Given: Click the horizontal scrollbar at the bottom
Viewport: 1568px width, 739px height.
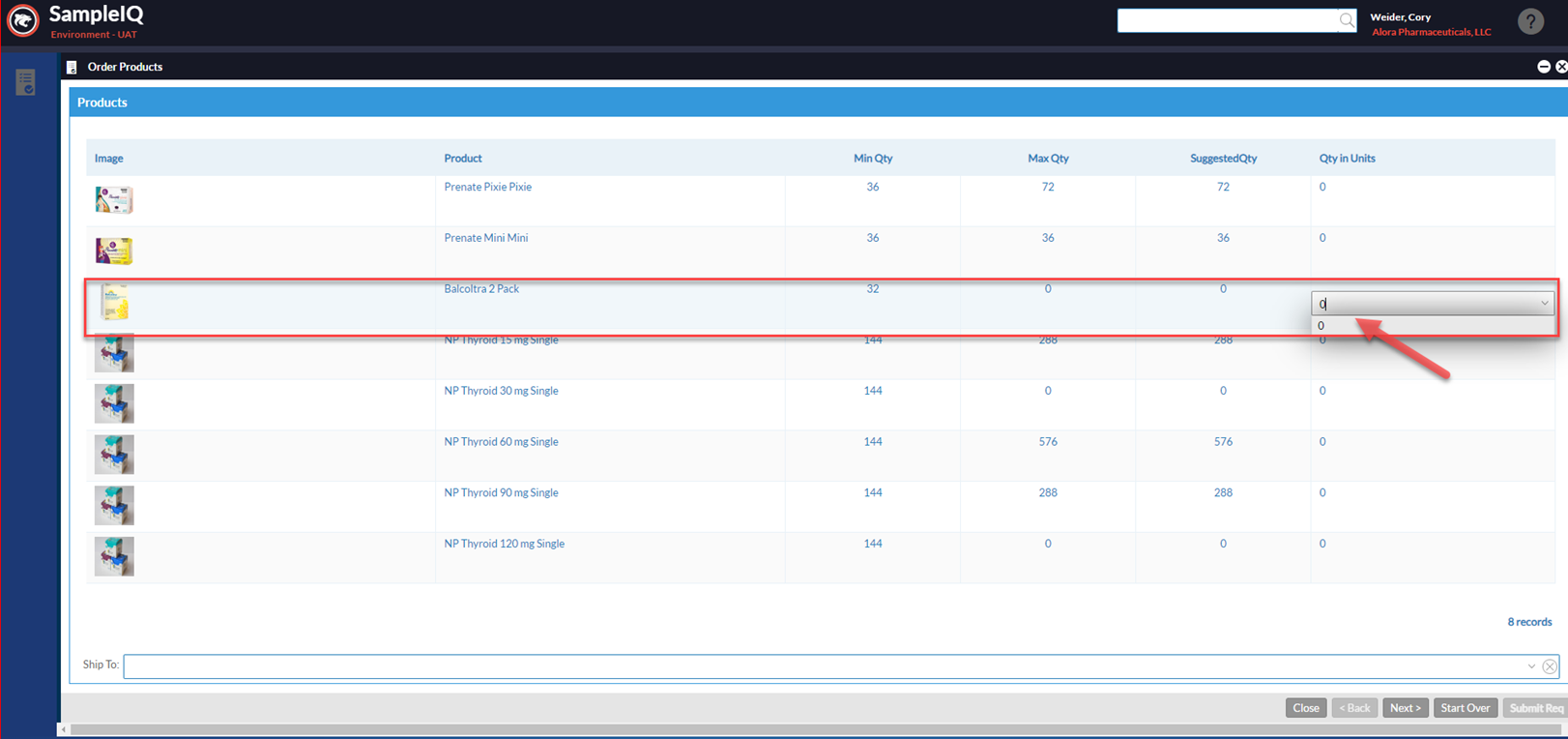Looking at the screenshot, I should click(817, 729).
